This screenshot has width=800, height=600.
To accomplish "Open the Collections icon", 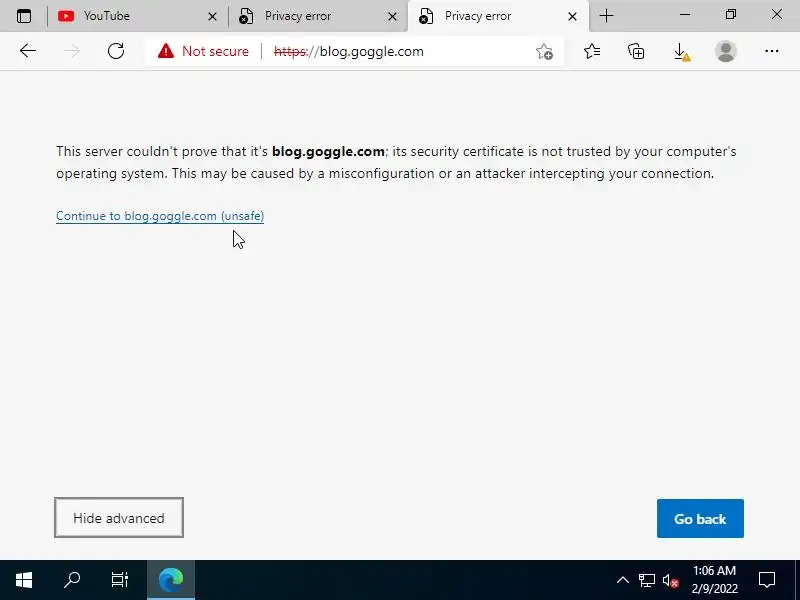I will [636, 51].
